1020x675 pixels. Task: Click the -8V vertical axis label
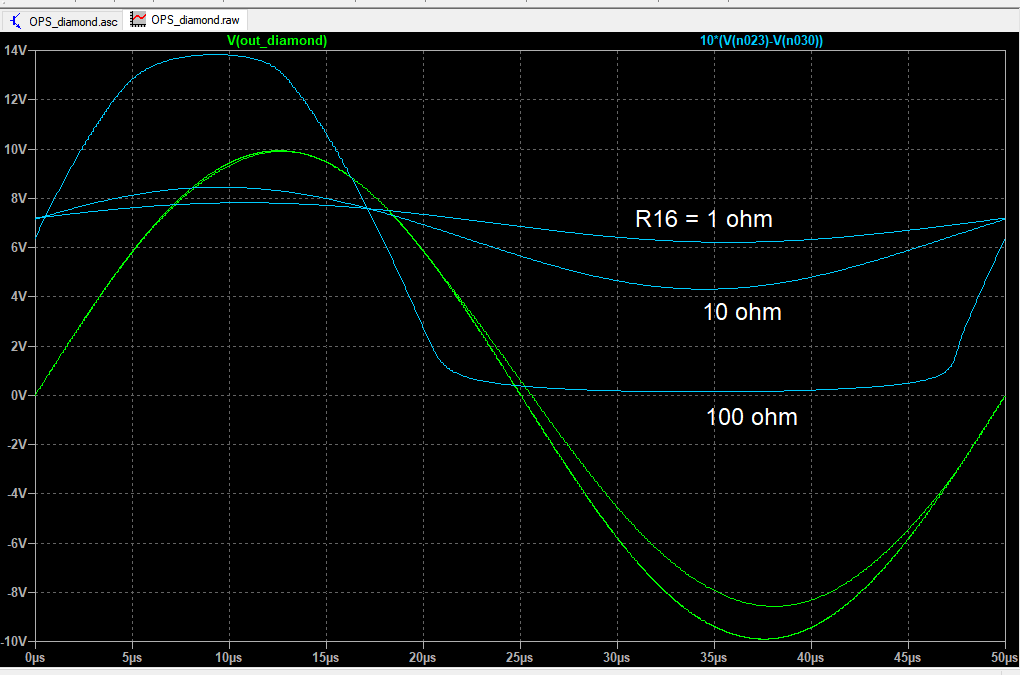(17, 592)
